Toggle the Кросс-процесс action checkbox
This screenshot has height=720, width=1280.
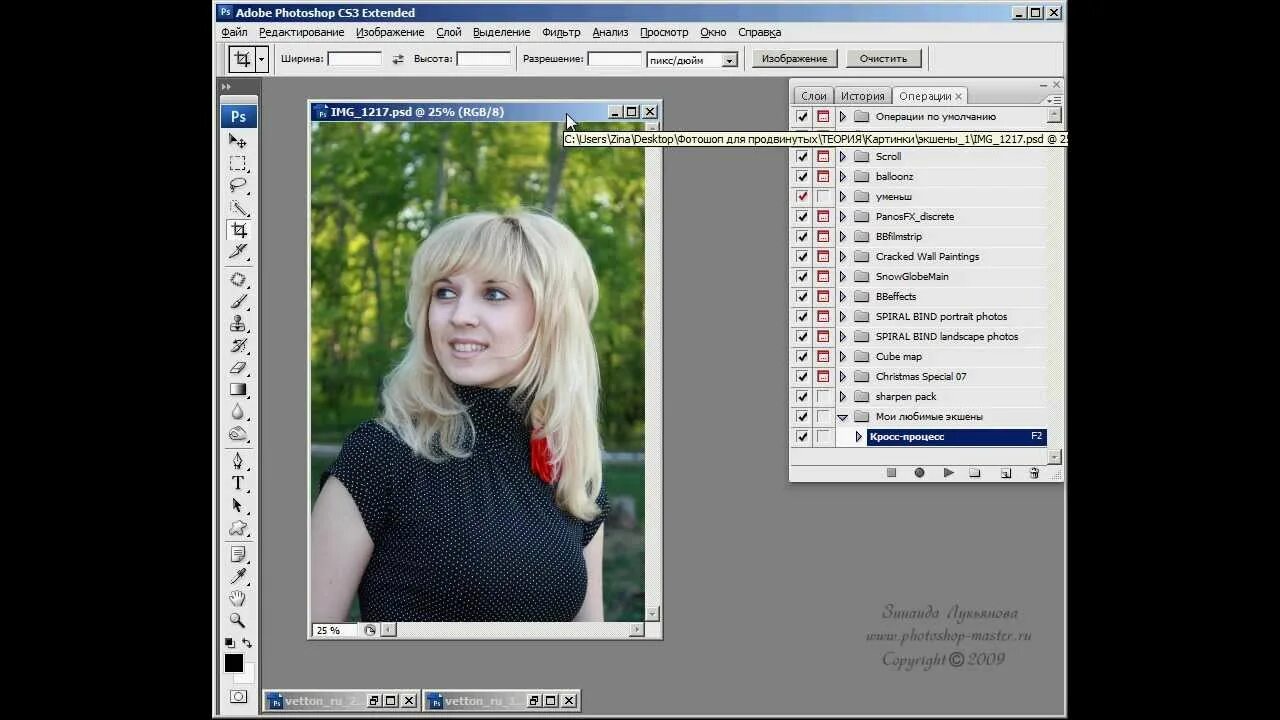[x=802, y=436]
